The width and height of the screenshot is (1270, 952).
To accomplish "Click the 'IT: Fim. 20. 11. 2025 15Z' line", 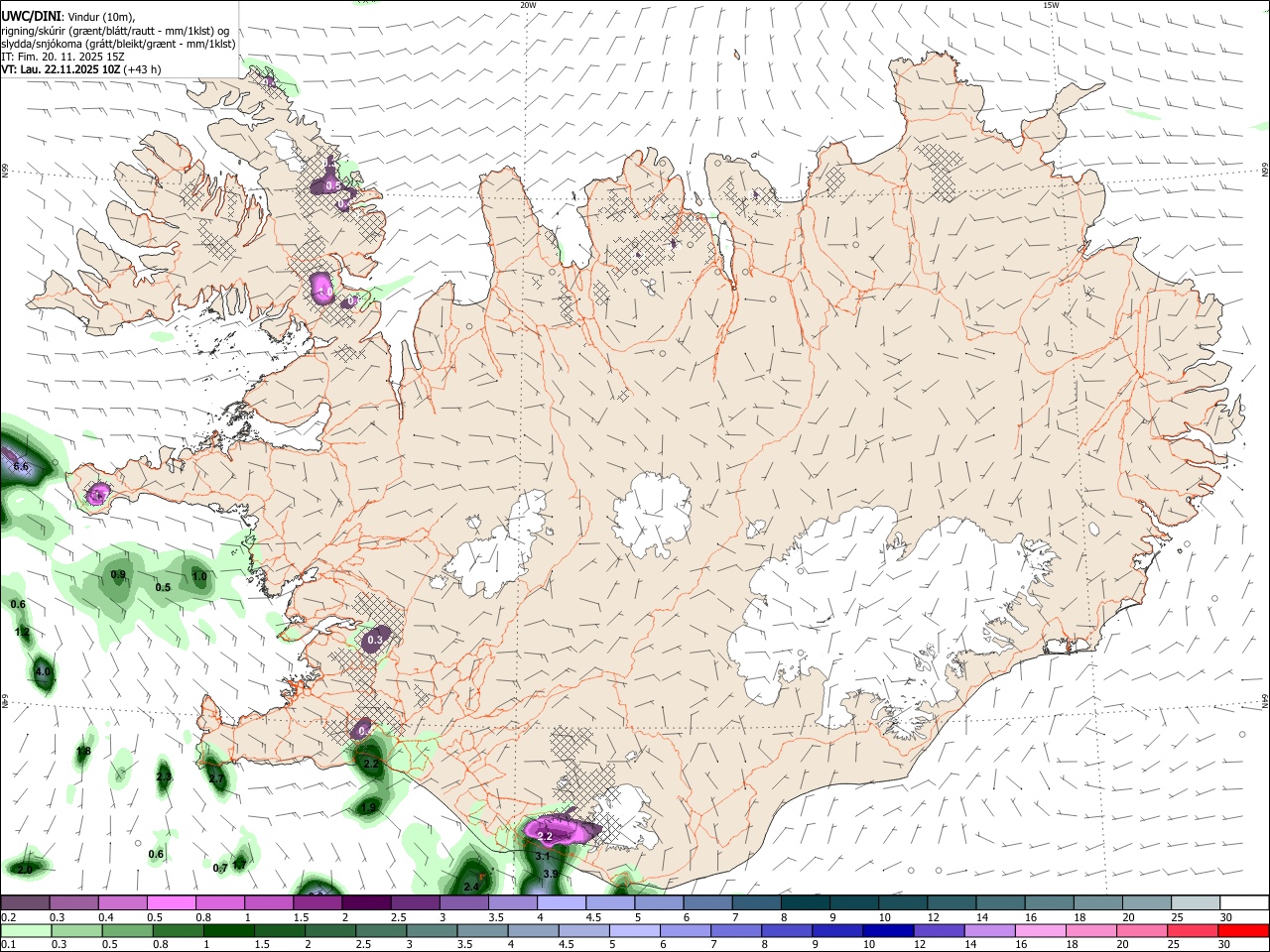I will coord(63,57).
